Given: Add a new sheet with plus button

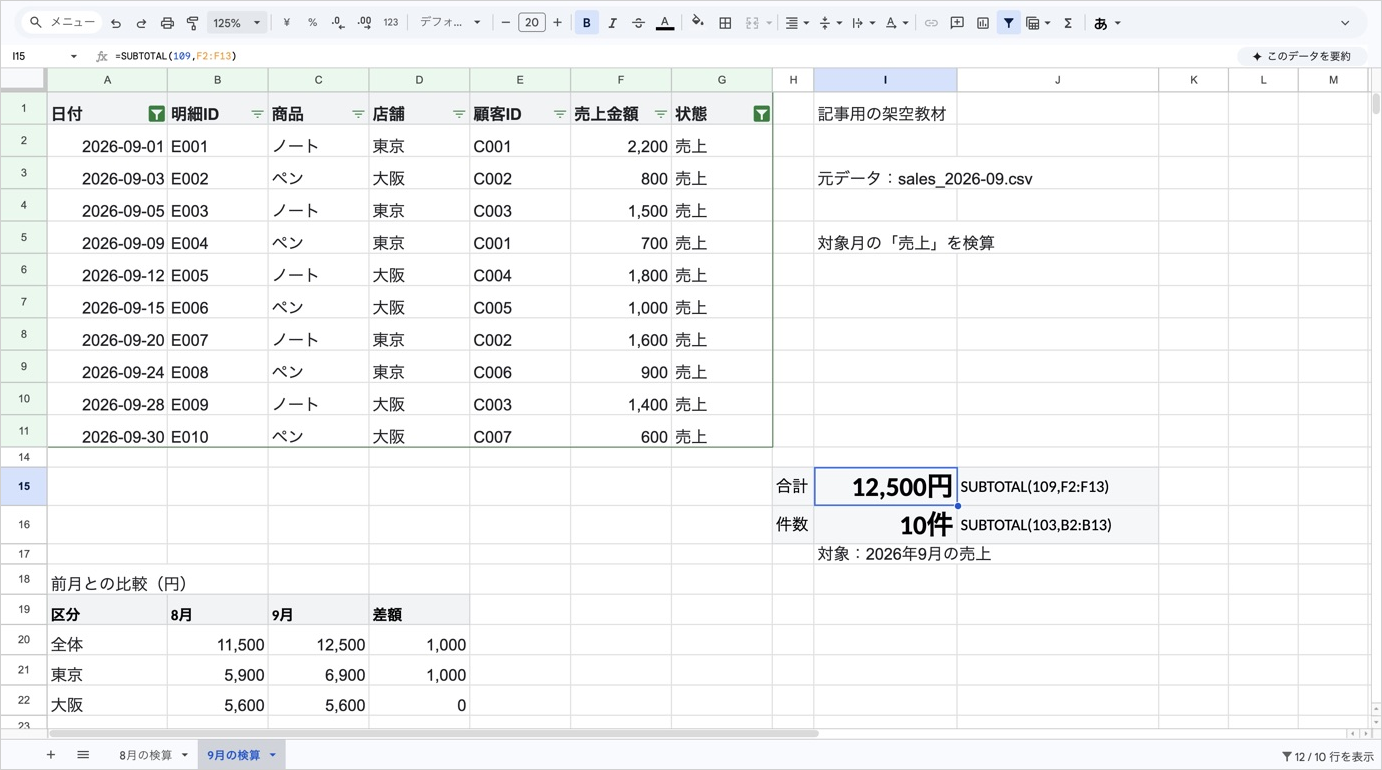Looking at the screenshot, I should point(51,755).
